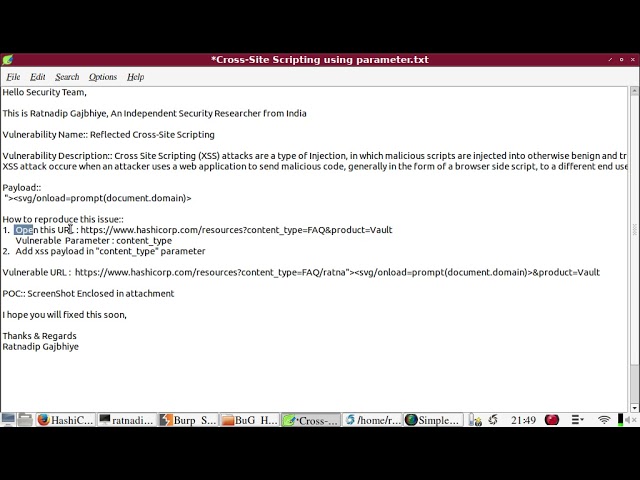
Task: Click the refresh swirl tray icon
Action: click(x=493, y=420)
